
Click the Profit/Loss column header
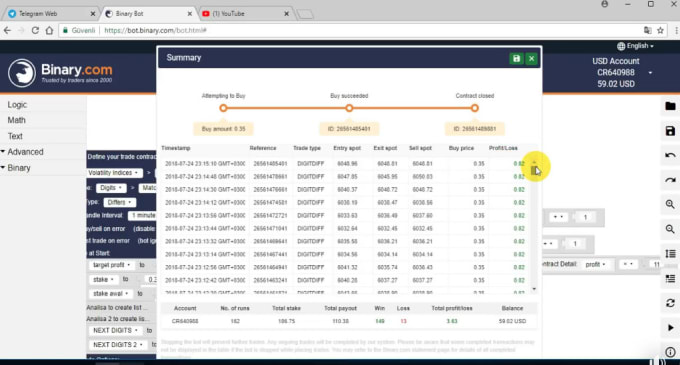click(503, 148)
